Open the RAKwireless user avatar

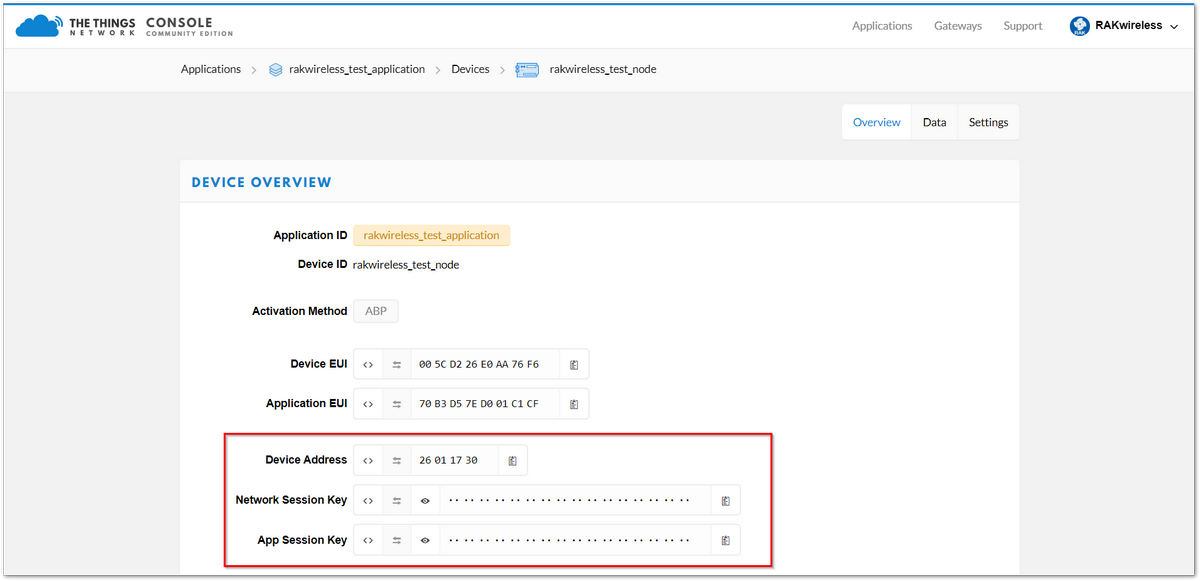click(x=1079, y=26)
